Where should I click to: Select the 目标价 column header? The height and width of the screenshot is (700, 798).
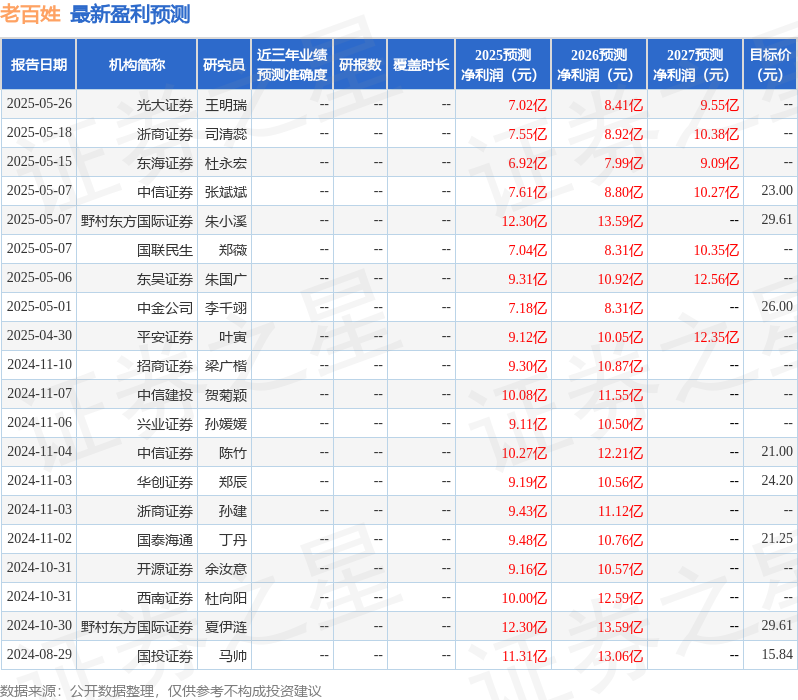click(771, 65)
